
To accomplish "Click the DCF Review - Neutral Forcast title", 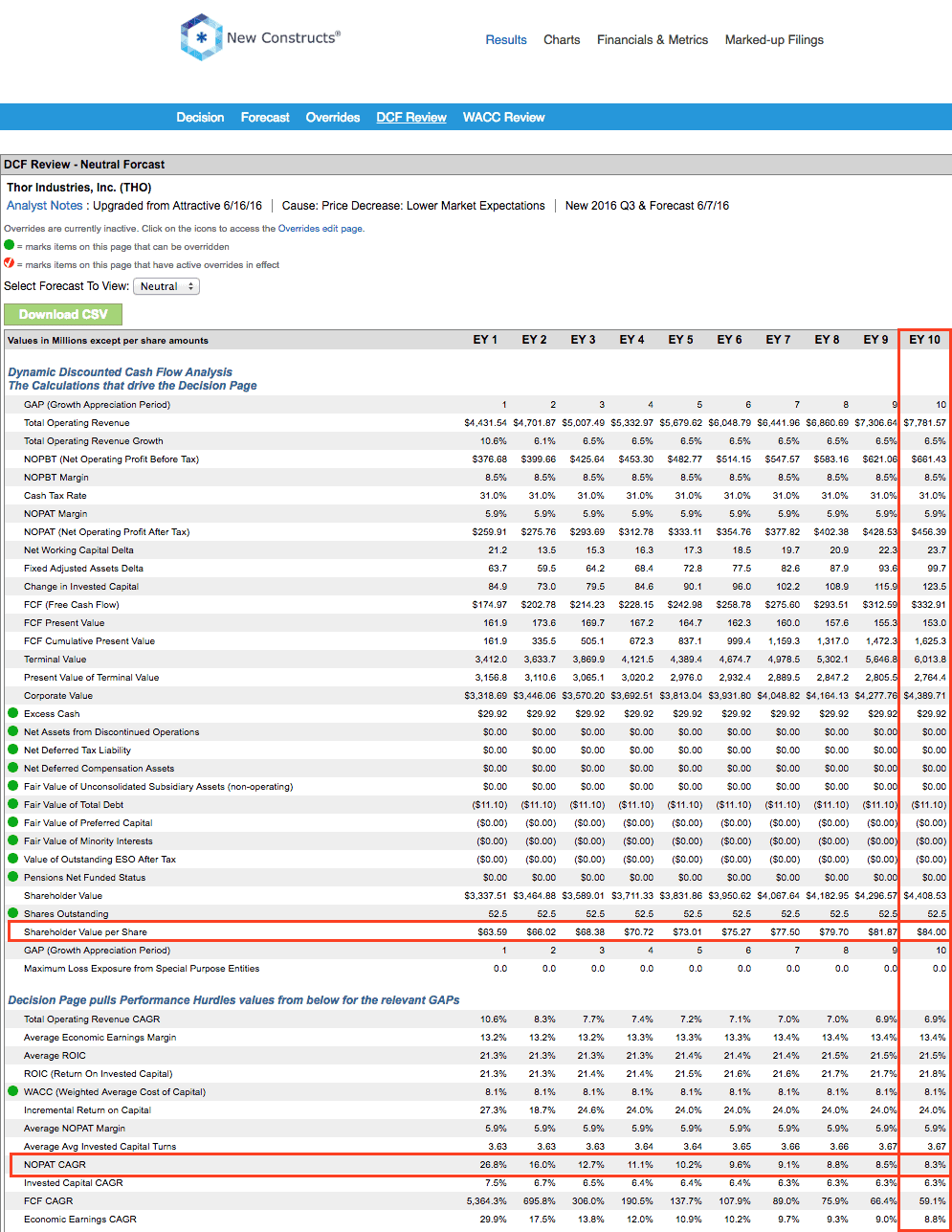I will tap(84, 165).
